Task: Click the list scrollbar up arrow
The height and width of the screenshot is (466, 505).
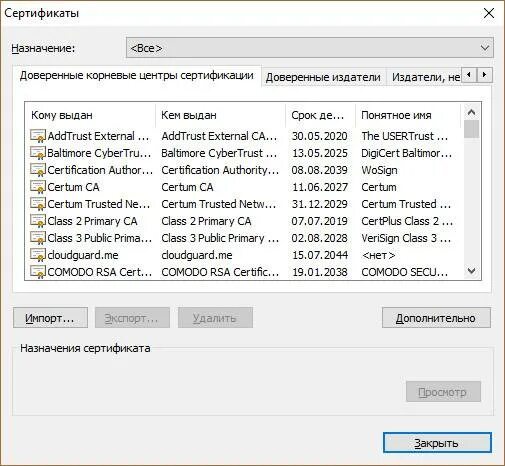Action: click(471, 112)
